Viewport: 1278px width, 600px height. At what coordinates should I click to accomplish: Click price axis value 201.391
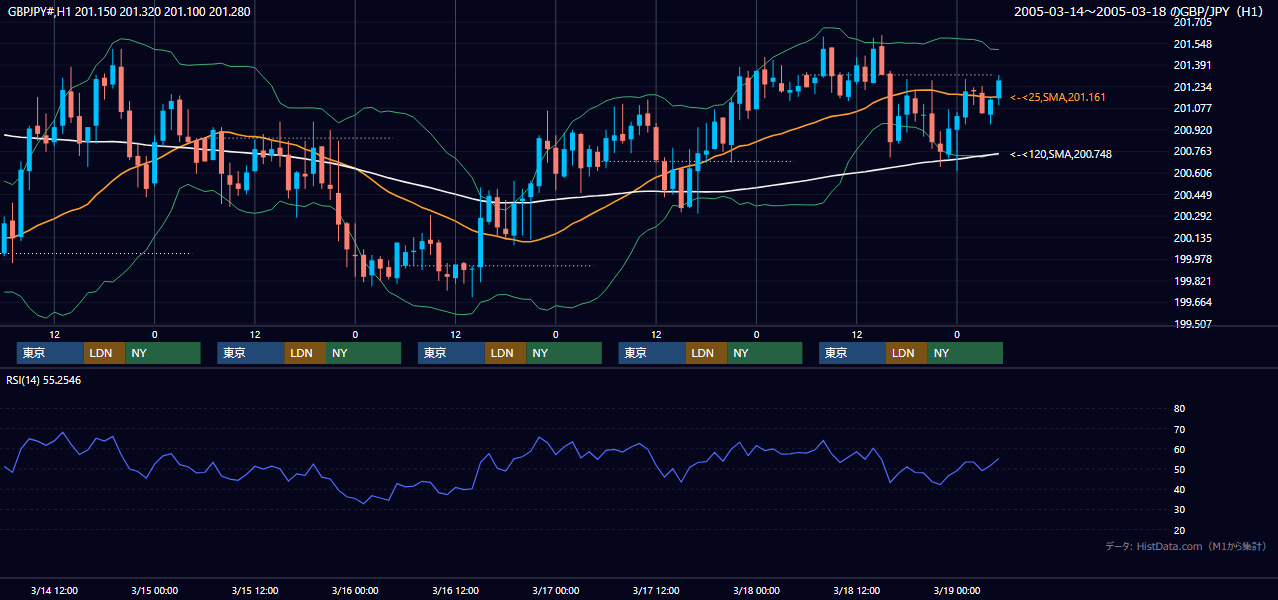(1192, 65)
